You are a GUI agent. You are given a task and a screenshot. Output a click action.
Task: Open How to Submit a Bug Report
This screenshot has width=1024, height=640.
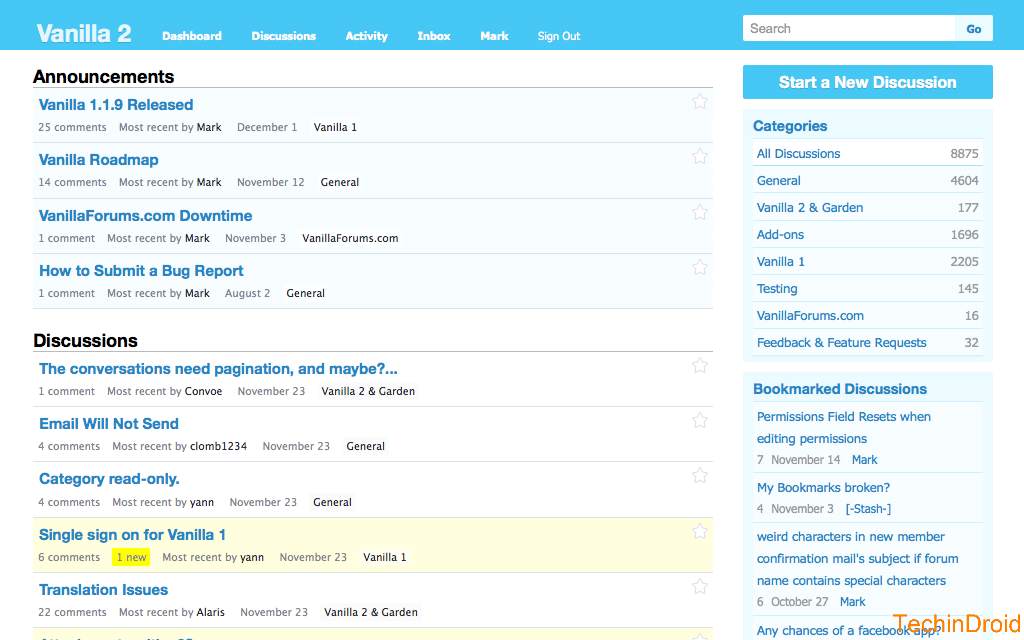point(141,271)
